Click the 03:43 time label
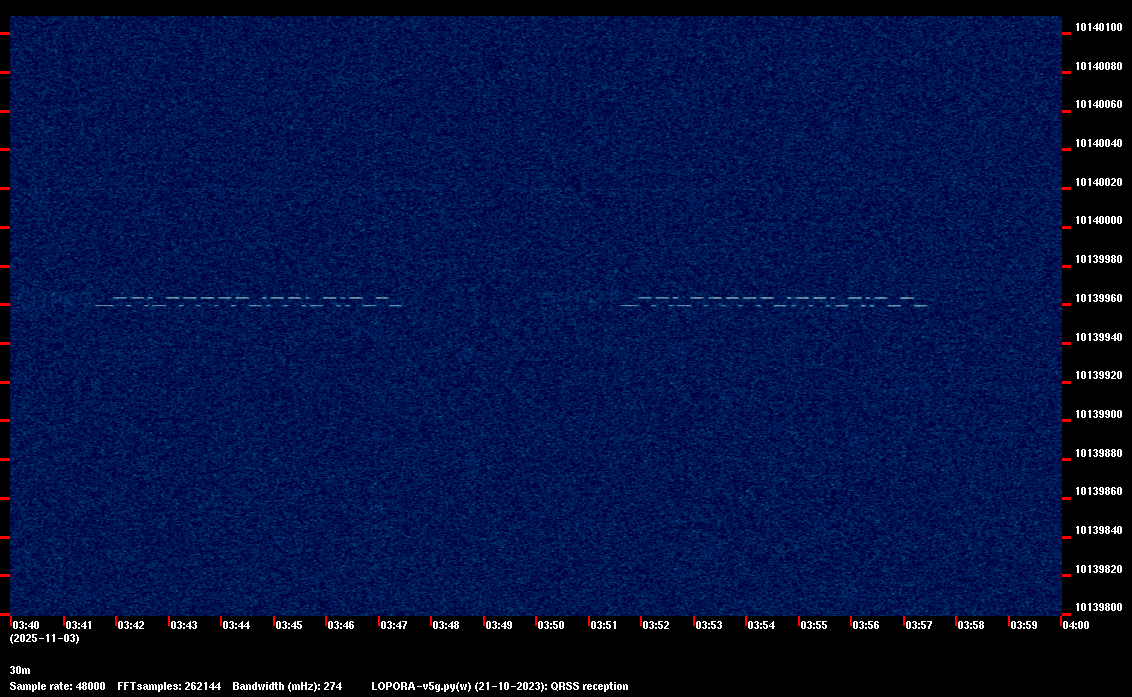 click(183, 625)
